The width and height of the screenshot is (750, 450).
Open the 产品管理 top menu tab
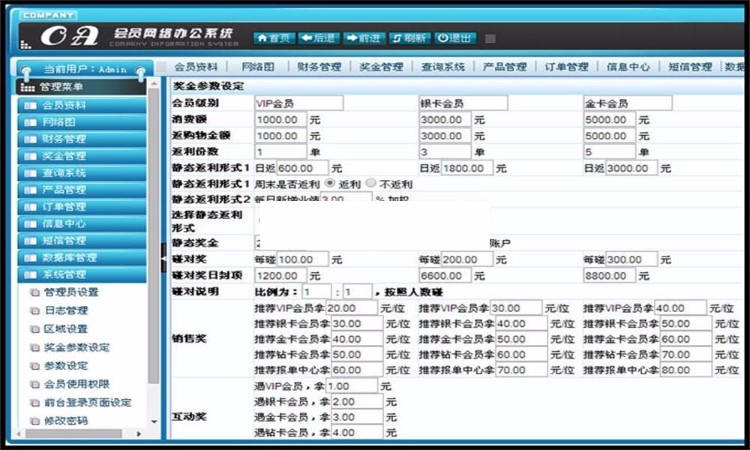(505, 66)
